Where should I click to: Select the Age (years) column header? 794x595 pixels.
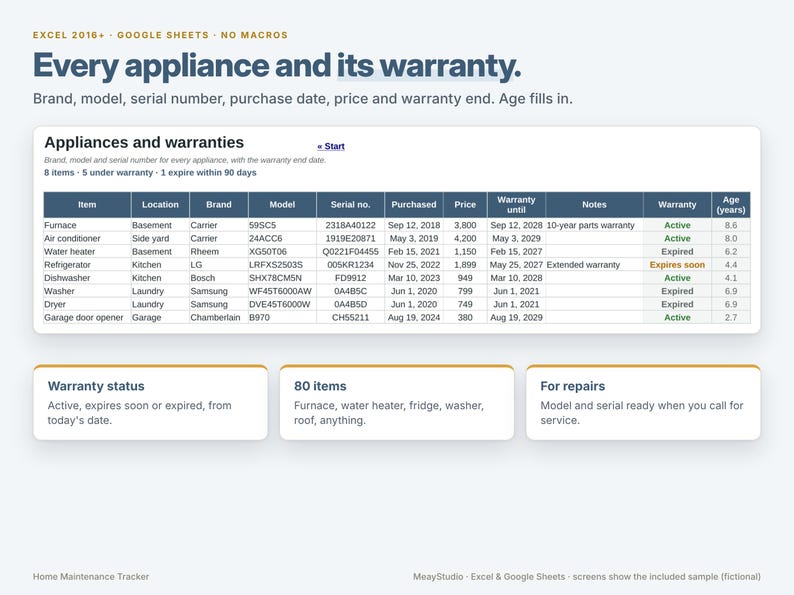point(731,205)
